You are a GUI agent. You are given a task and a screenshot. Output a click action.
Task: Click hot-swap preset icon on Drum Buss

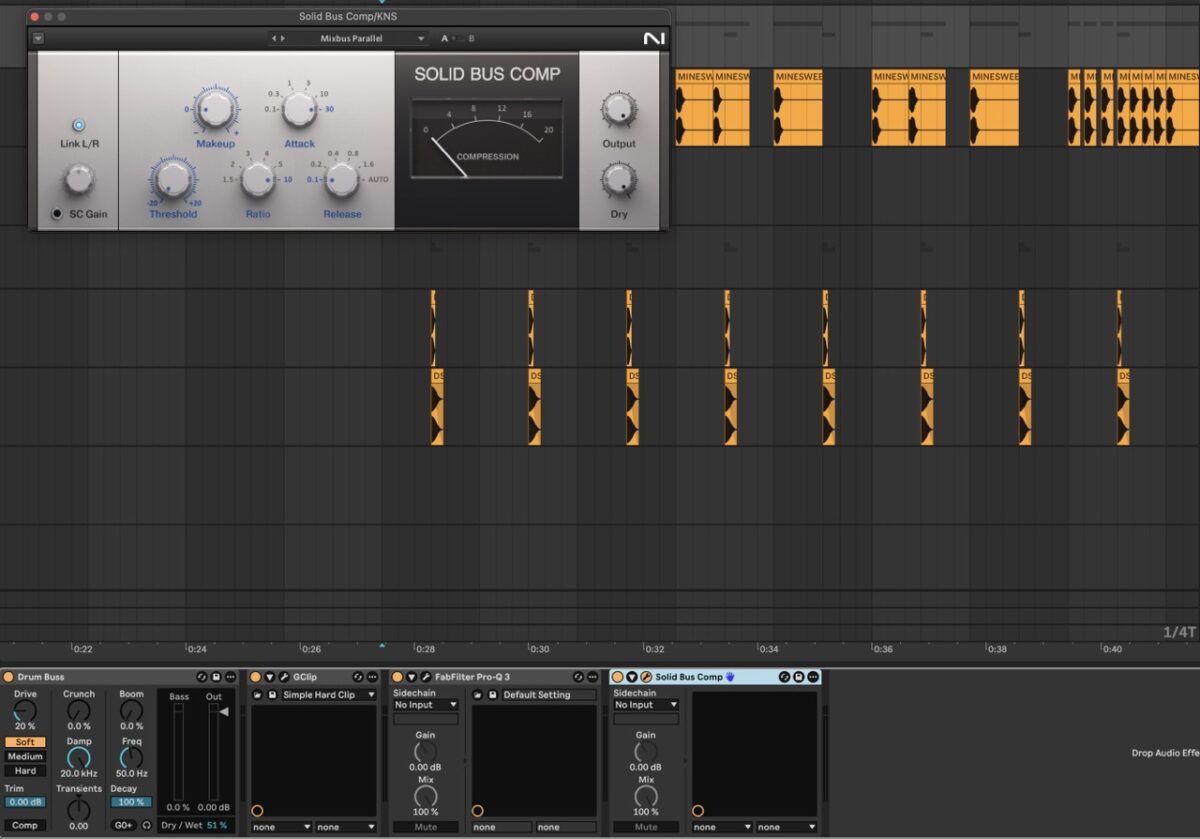point(201,677)
